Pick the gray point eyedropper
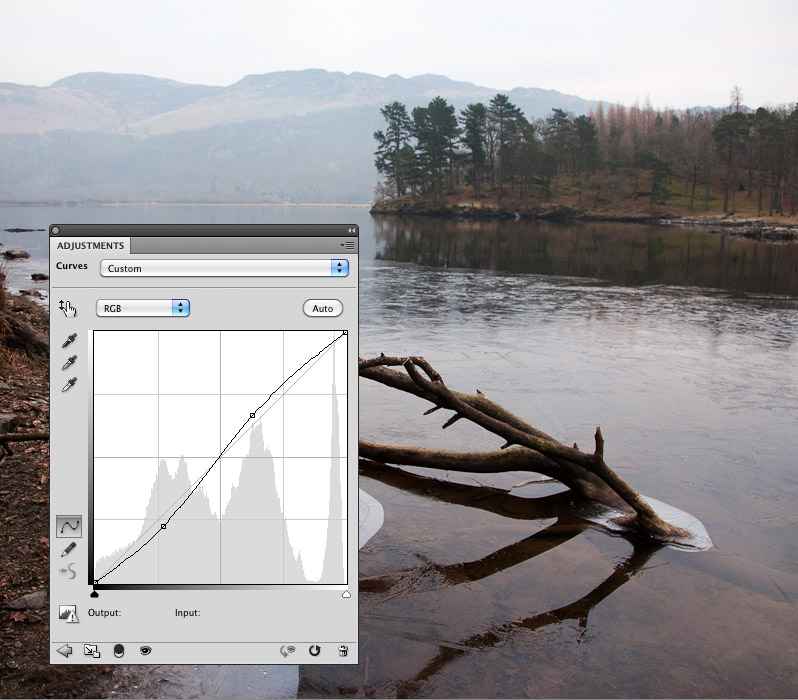Image resolution: width=798 pixels, height=700 pixels. click(x=69, y=364)
